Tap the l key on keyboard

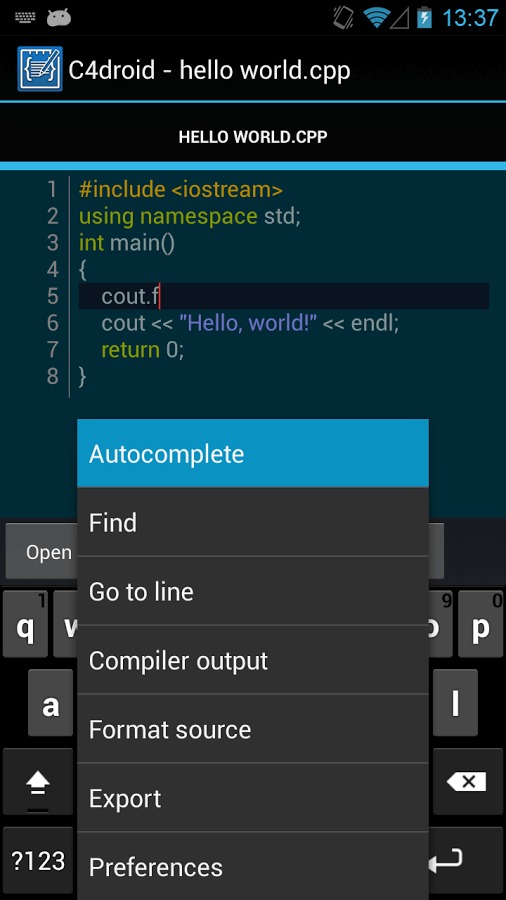(x=455, y=703)
